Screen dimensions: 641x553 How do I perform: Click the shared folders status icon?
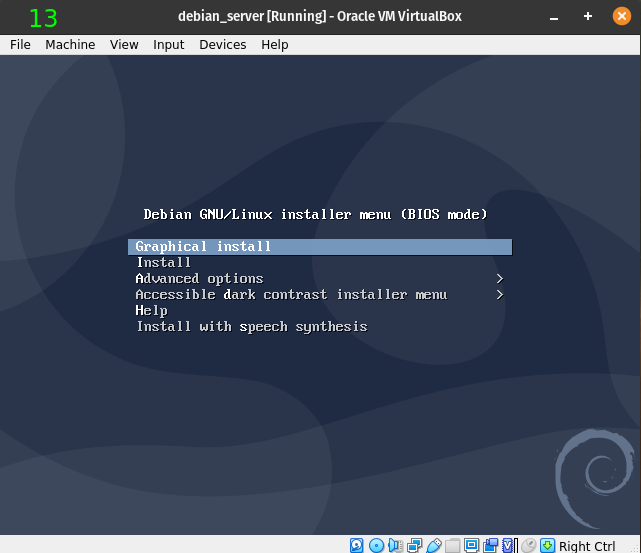[x=453, y=545]
